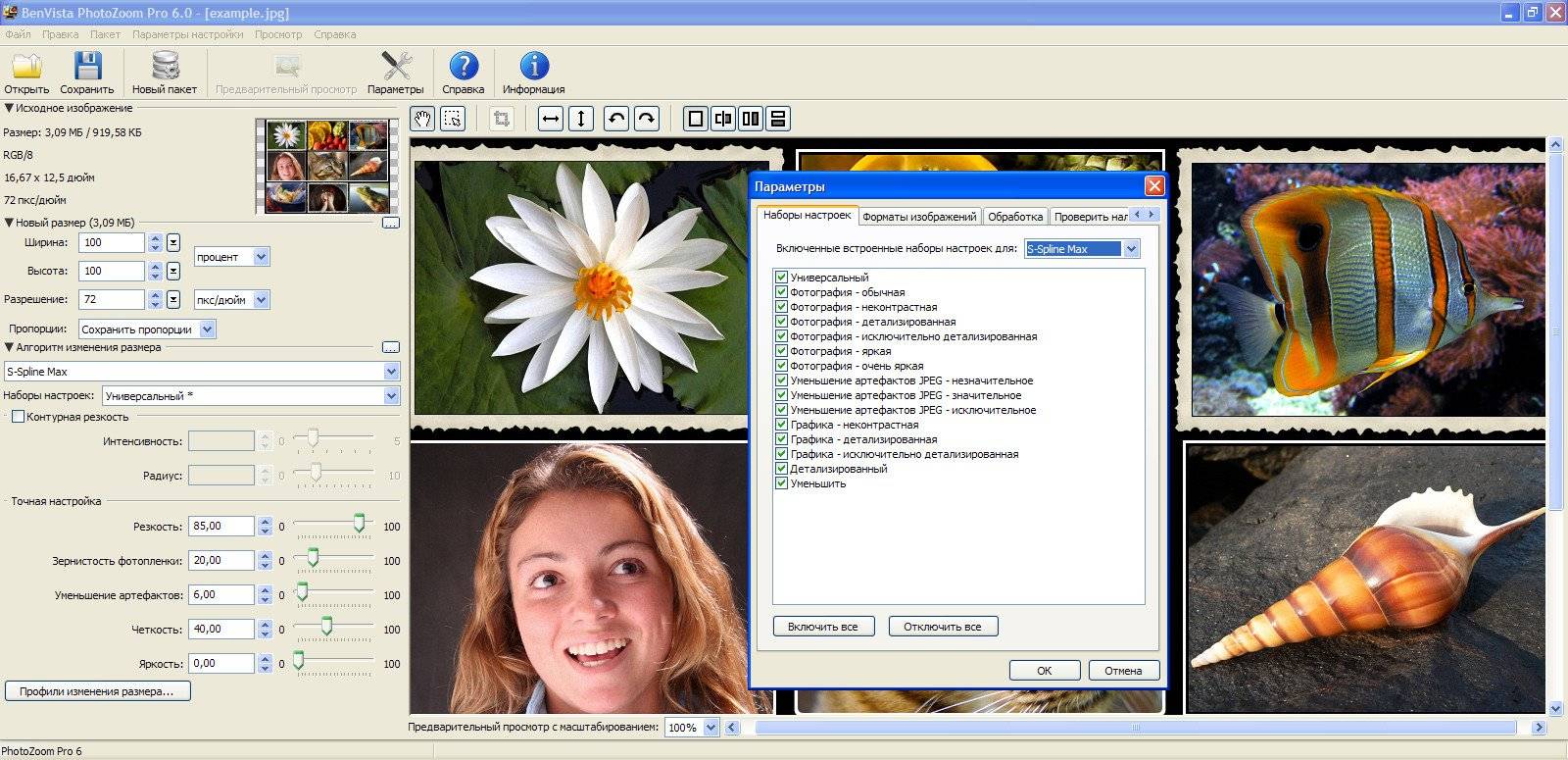Close the Параметры dialog

(1154, 186)
